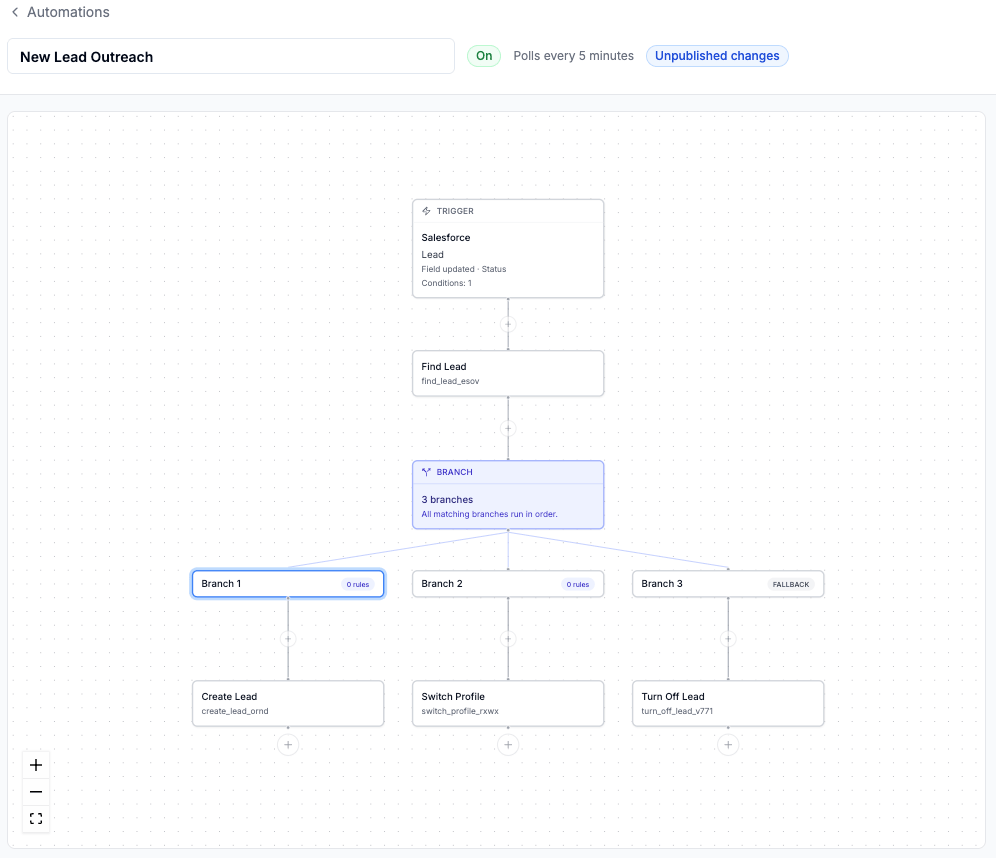Viewport: 996px width, 858px height.
Task: Edit the New Lead Outreach name field
Action: [x=231, y=57]
